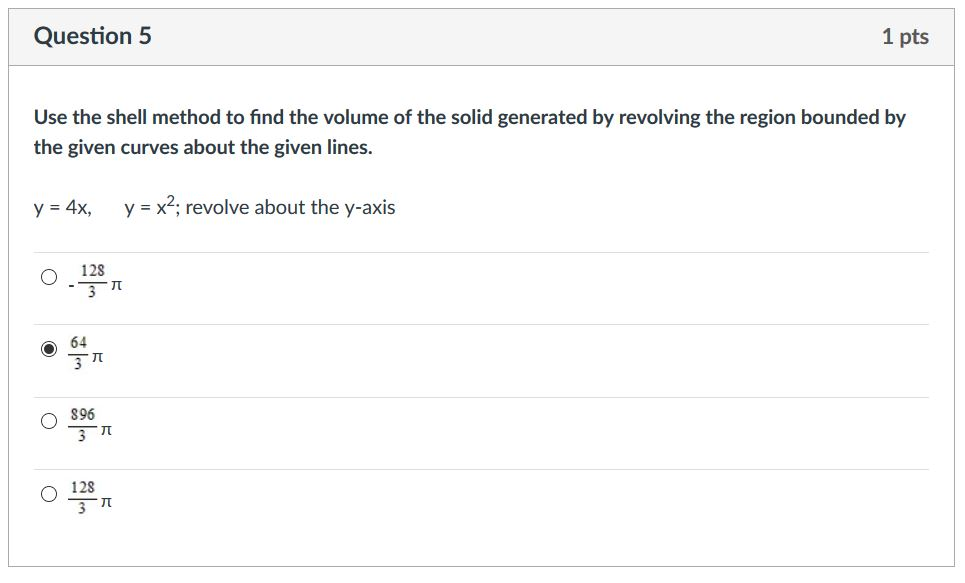Click the first empty radio circle
The height and width of the screenshot is (583, 965).
coord(47,277)
